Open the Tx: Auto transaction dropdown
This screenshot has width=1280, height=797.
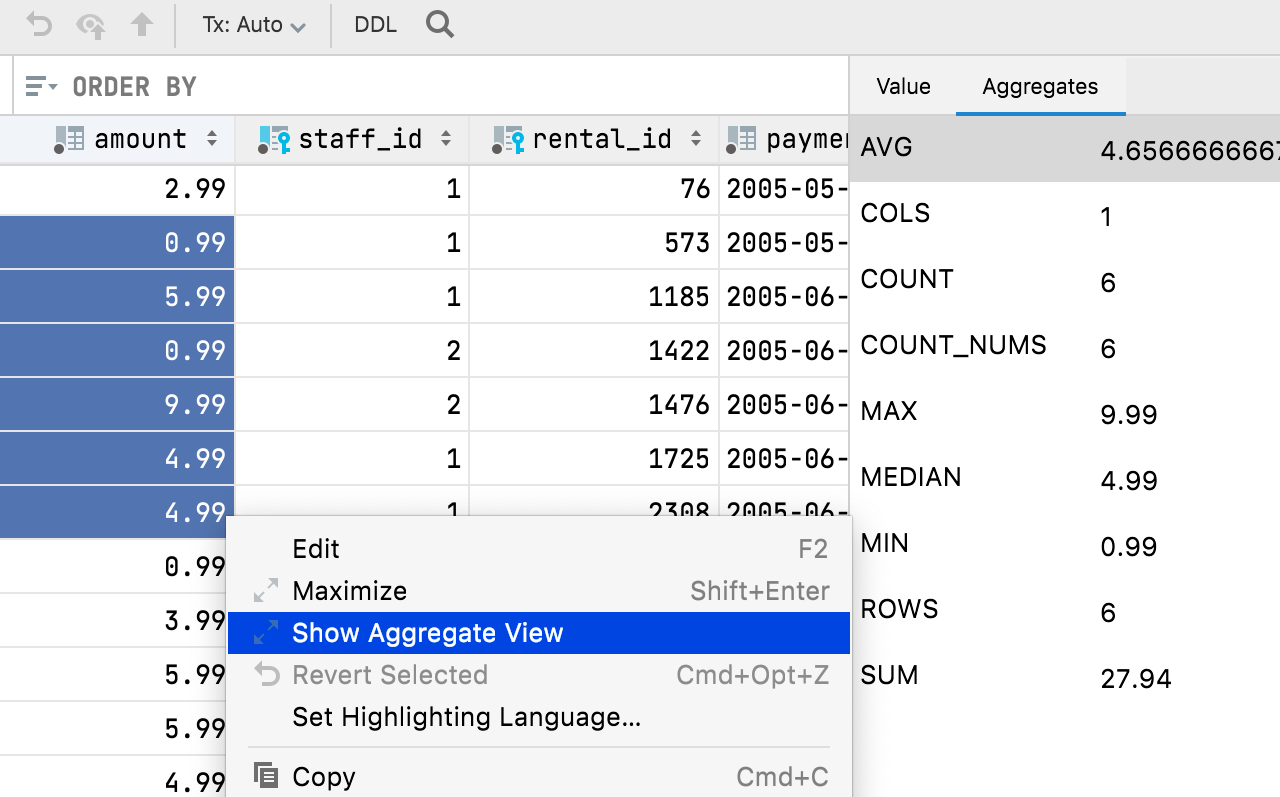(254, 25)
